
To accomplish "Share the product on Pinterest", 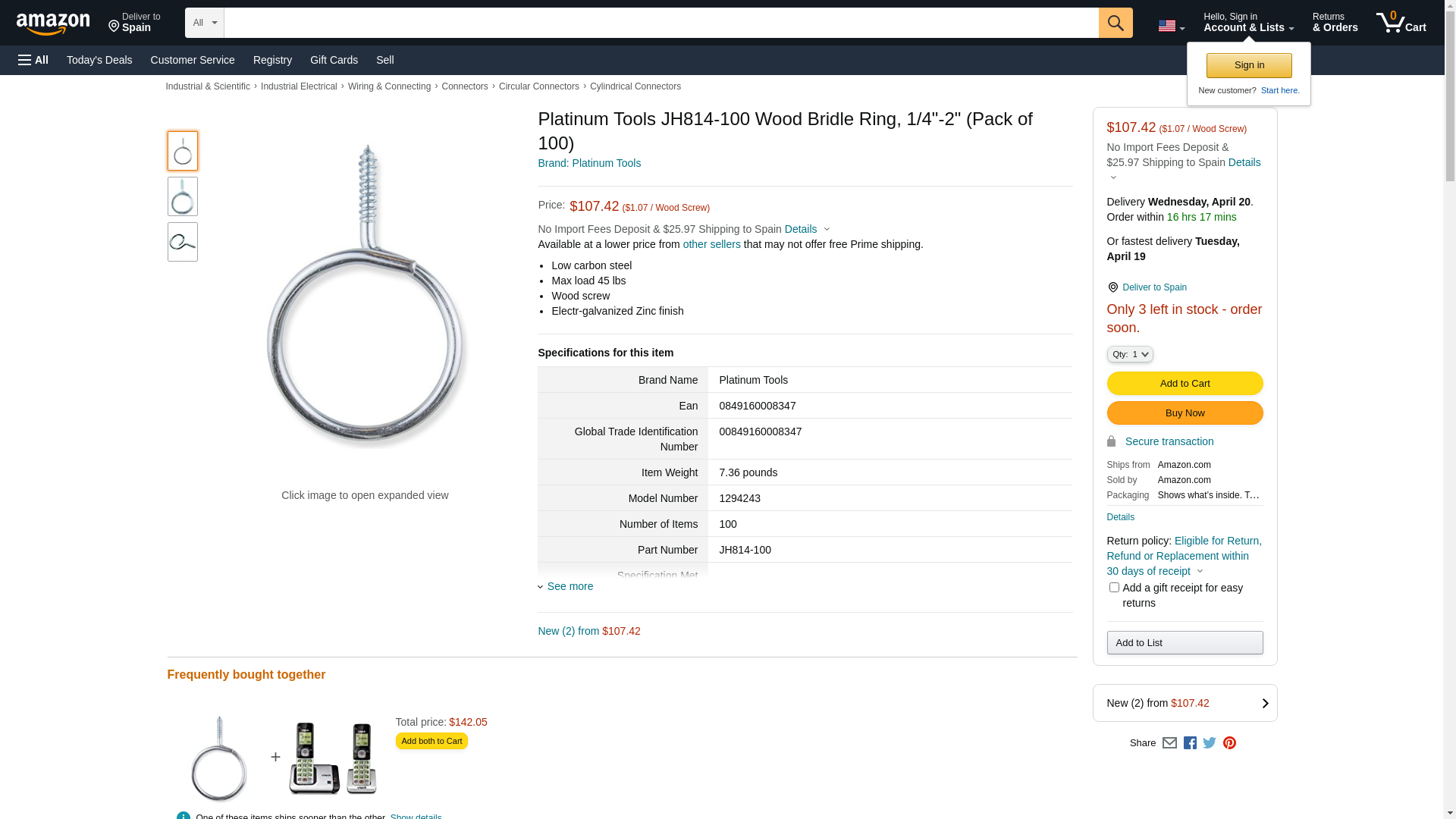I will pos(1229,743).
